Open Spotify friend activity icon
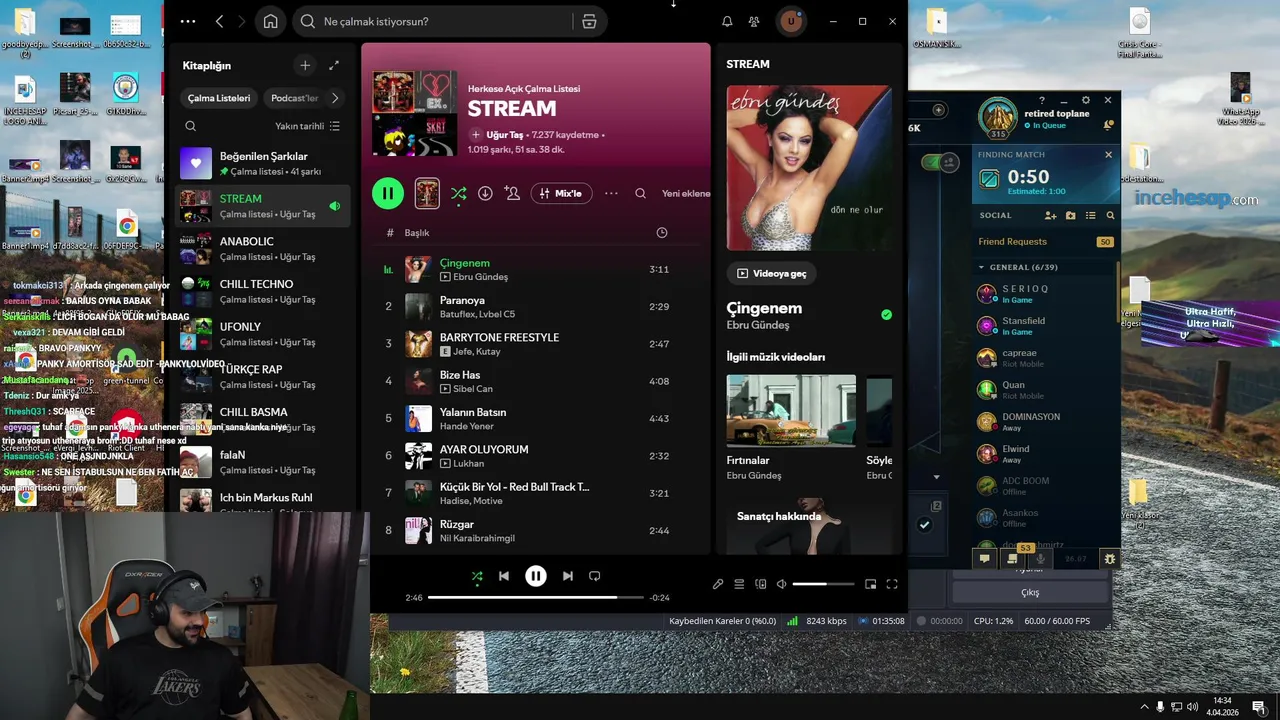This screenshot has width=1280, height=720. pos(754,21)
